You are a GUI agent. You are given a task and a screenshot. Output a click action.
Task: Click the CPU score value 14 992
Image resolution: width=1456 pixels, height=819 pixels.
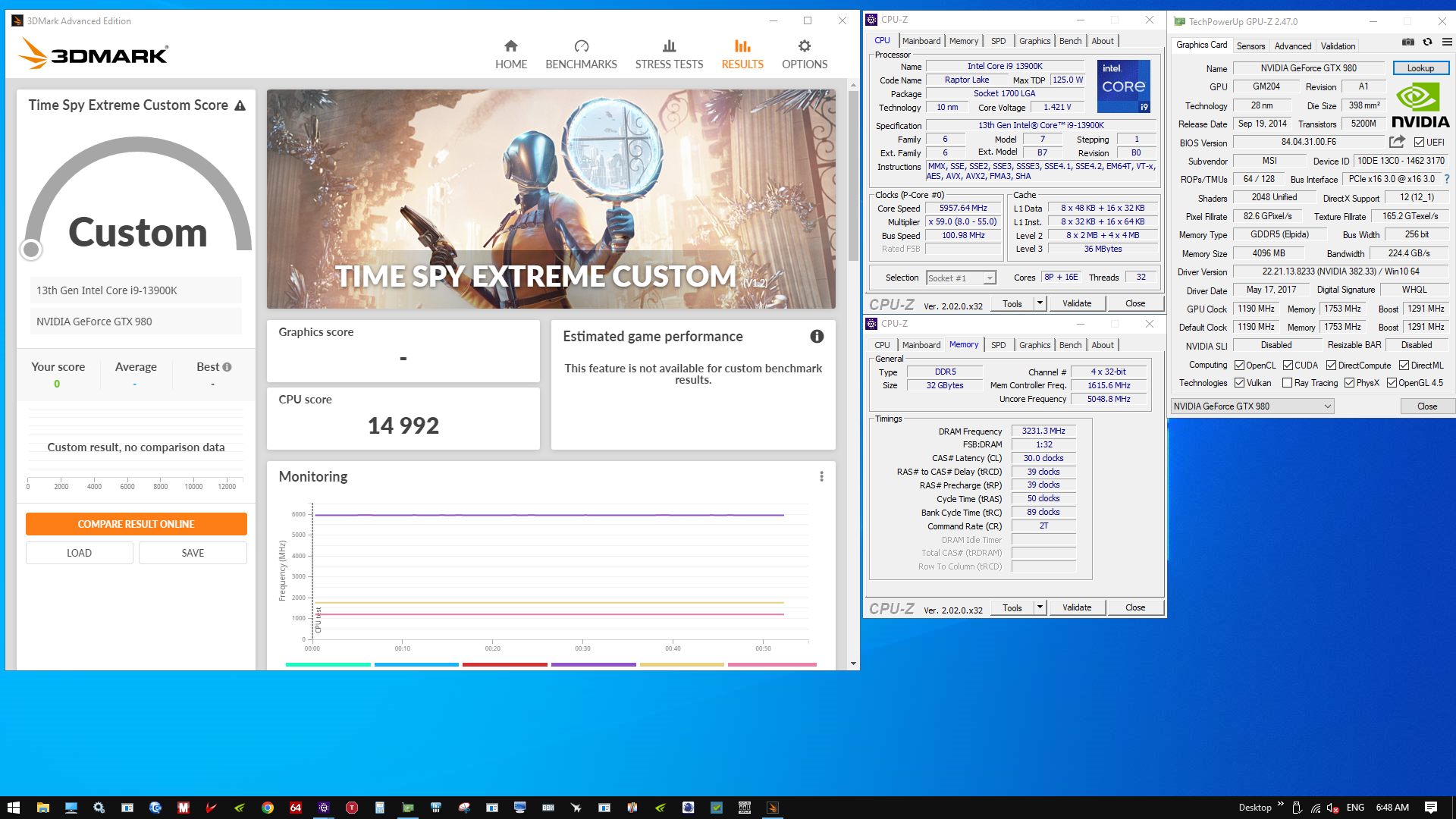point(403,425)
